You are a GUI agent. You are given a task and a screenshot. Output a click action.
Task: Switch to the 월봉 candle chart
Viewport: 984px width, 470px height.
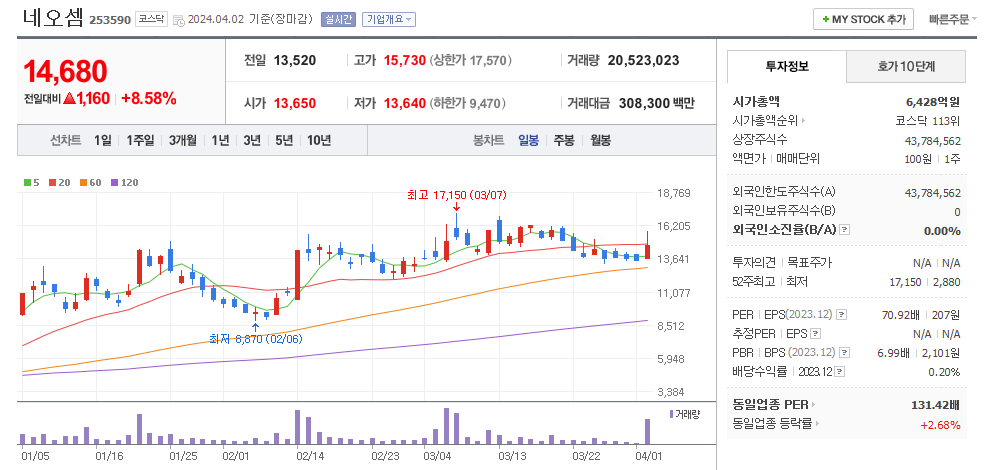(x=600, y=141)
